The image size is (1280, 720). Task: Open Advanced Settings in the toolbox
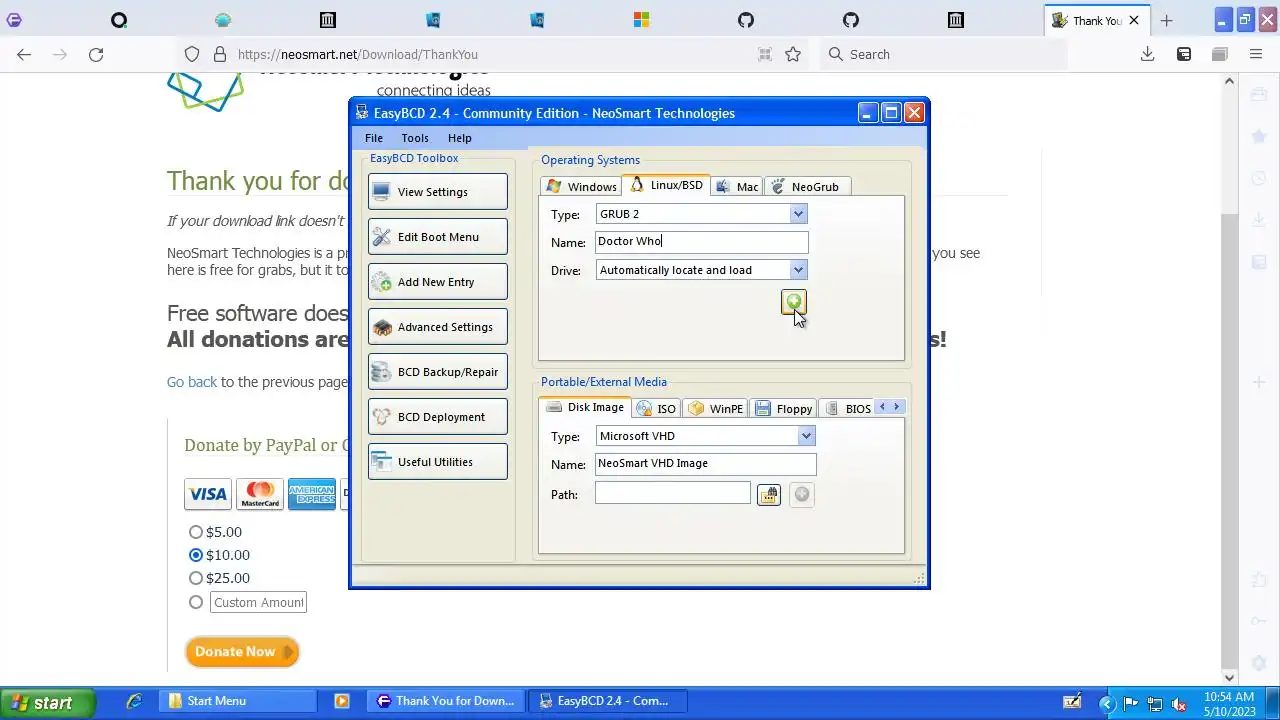[438, 327]
